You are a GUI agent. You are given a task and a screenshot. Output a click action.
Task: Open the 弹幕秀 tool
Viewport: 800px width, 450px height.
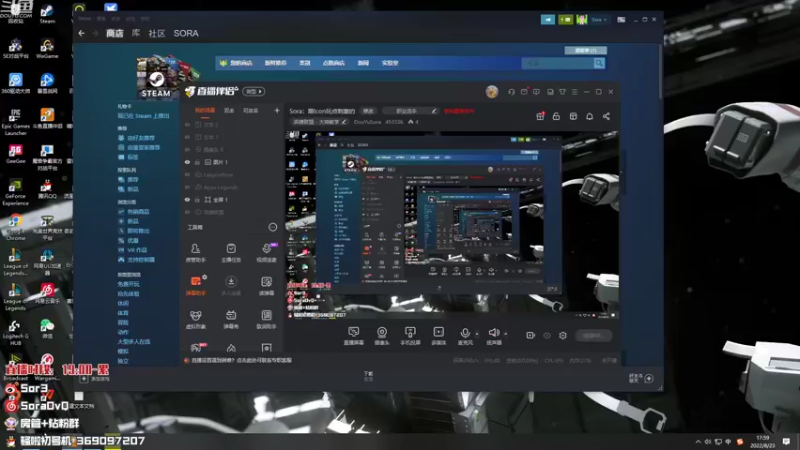pos(231,319)
